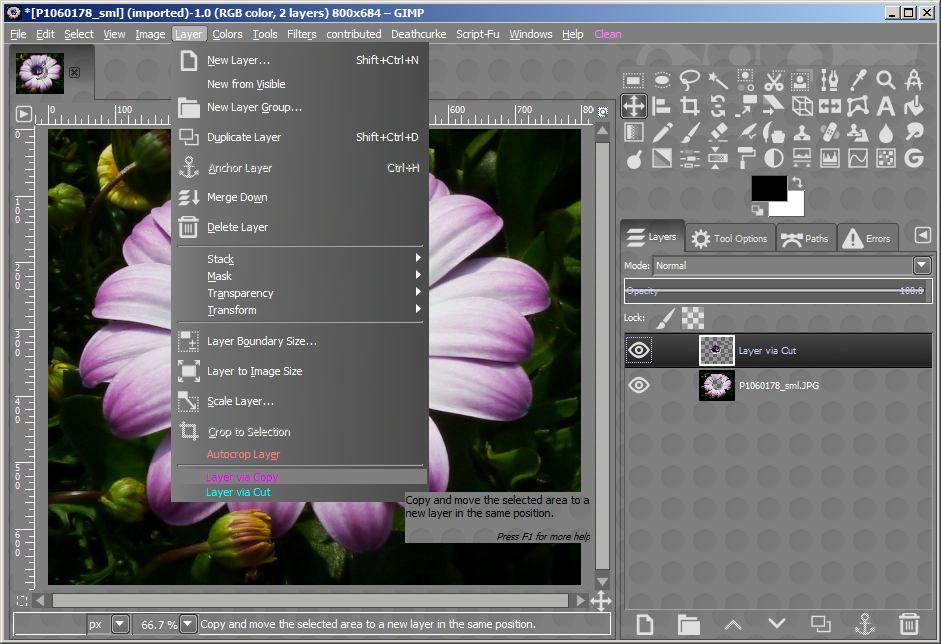
Task: Select the Crop tool in toolbox
Action: (690, 106)
